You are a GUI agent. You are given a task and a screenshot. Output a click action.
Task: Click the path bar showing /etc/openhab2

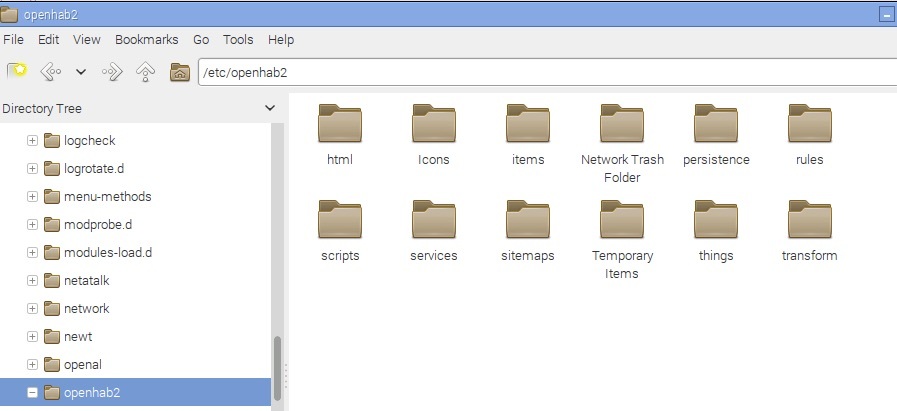tap(547, 73)
